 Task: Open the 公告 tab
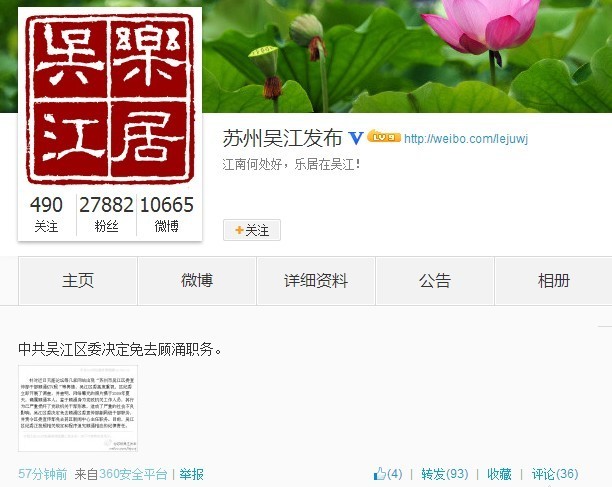pyautogui.click(x=435, y=281)
